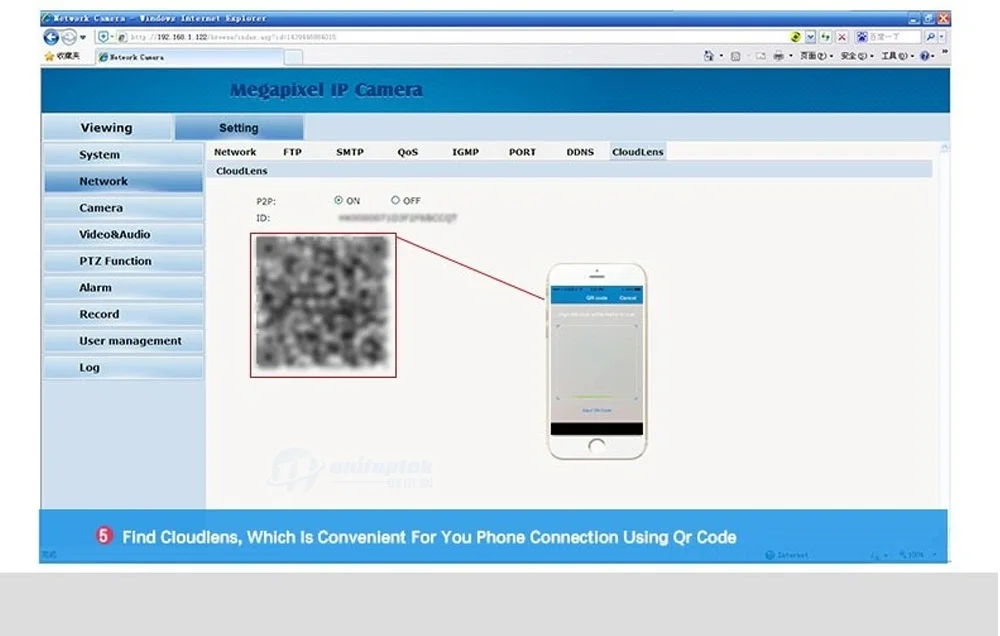Select the Network sub-tab
The width and height of the screenshot is (1000, 636).
point(235,152)
